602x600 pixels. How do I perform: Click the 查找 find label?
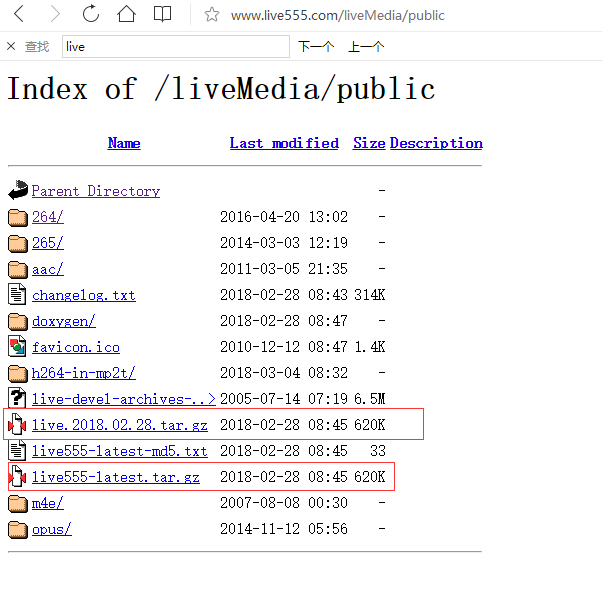pyautogui.click(x=37, y=46)
